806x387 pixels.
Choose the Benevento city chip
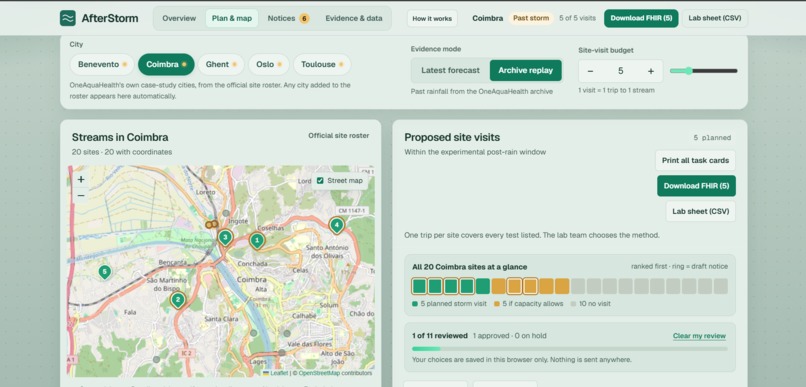tap(102, 64)
